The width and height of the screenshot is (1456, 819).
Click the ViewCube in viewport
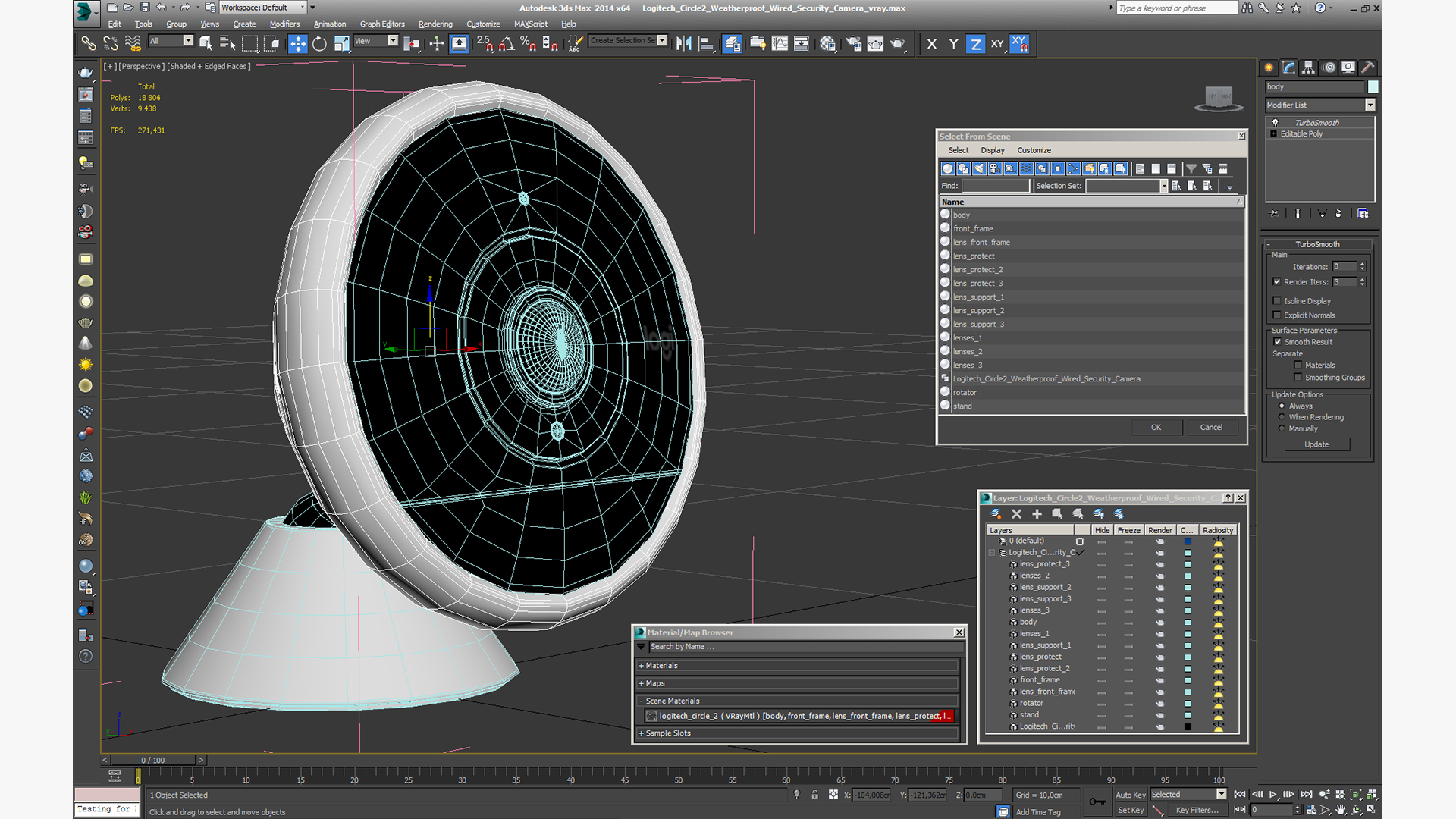(x=1219, y=99)
